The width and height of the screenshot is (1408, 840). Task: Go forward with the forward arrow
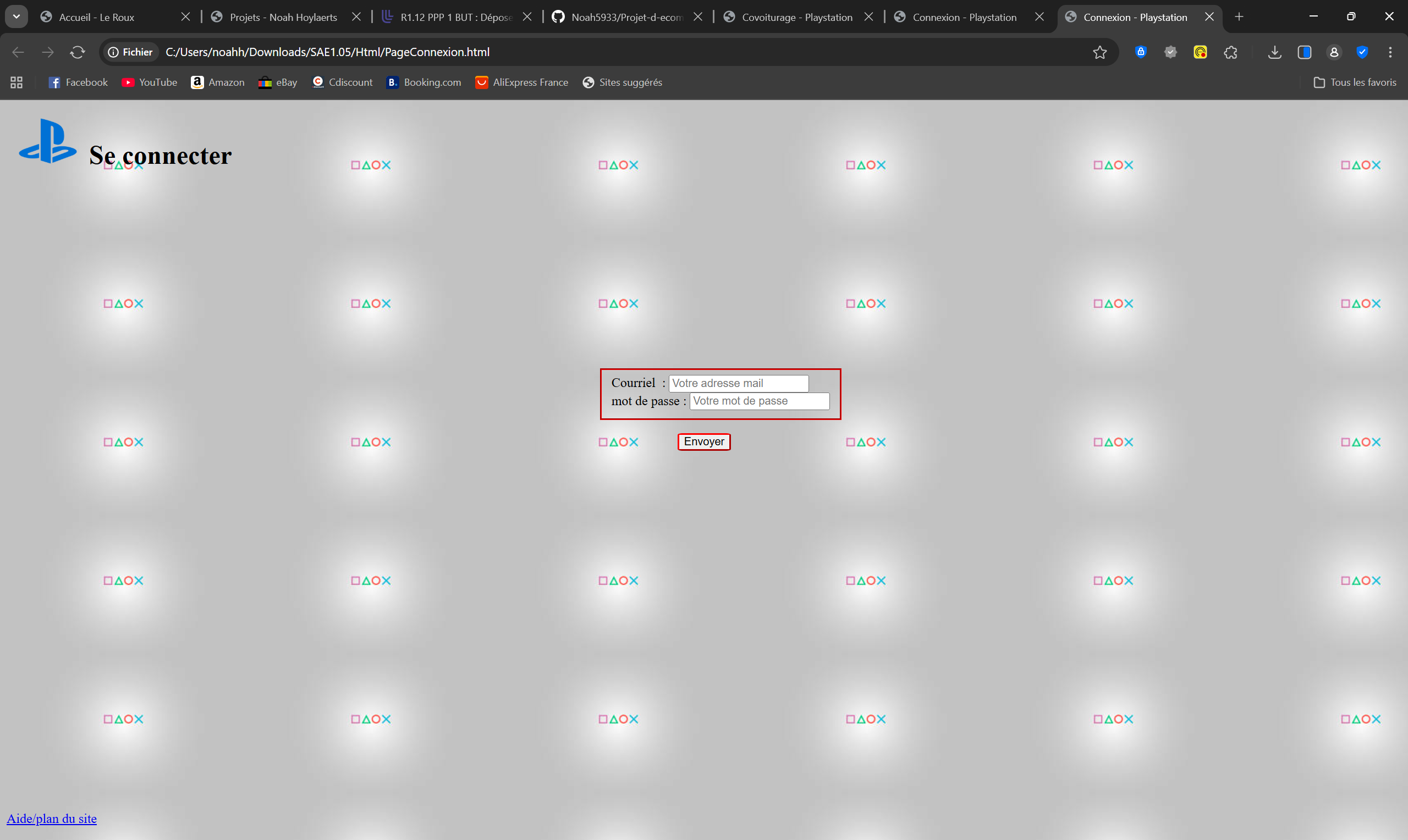click(48, 52)
